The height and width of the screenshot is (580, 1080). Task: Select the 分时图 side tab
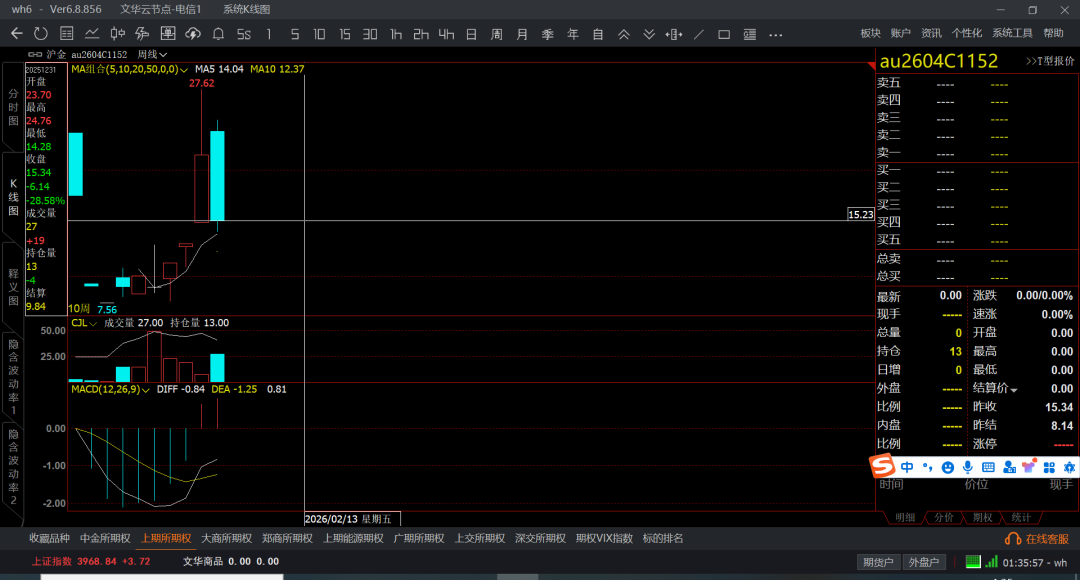click(13, 106)
